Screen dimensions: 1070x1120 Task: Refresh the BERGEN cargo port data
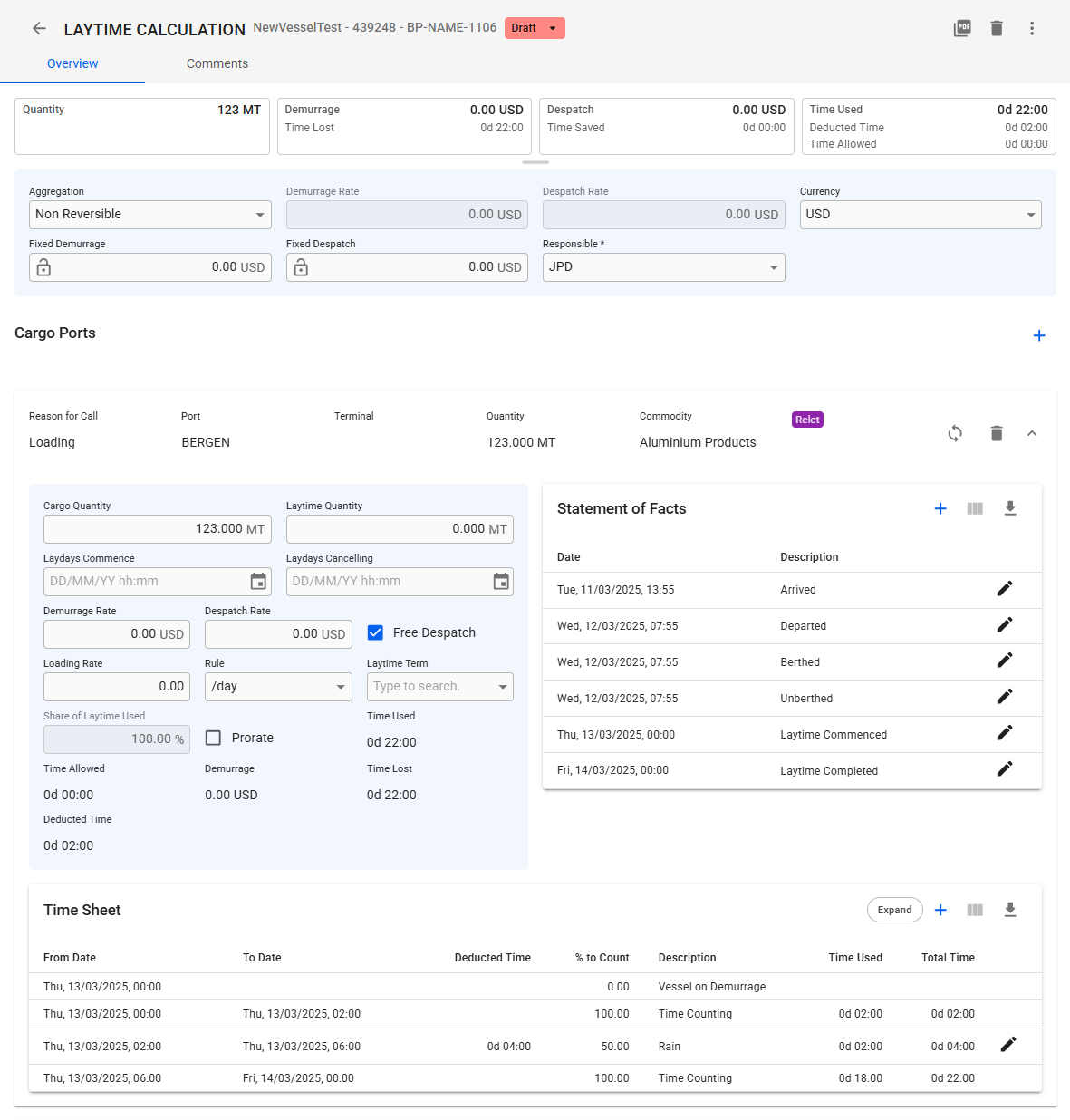[955, 434]
